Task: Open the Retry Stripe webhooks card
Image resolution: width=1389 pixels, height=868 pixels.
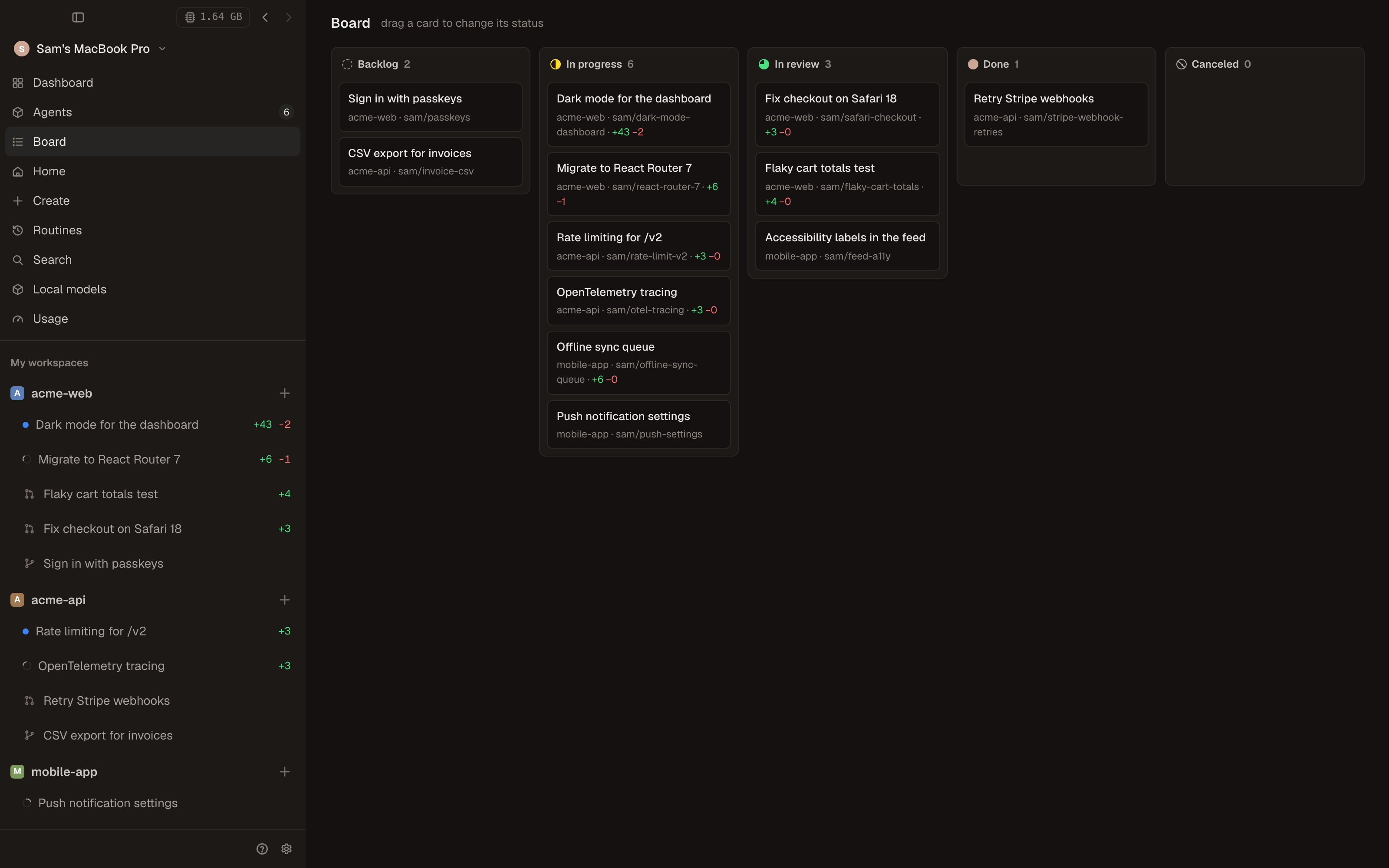Action: 1056,115
